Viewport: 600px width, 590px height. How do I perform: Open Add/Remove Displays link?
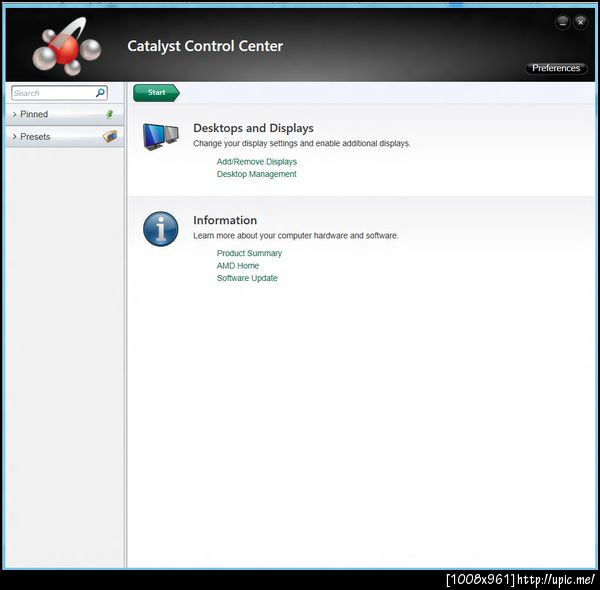tap(257, 161)
